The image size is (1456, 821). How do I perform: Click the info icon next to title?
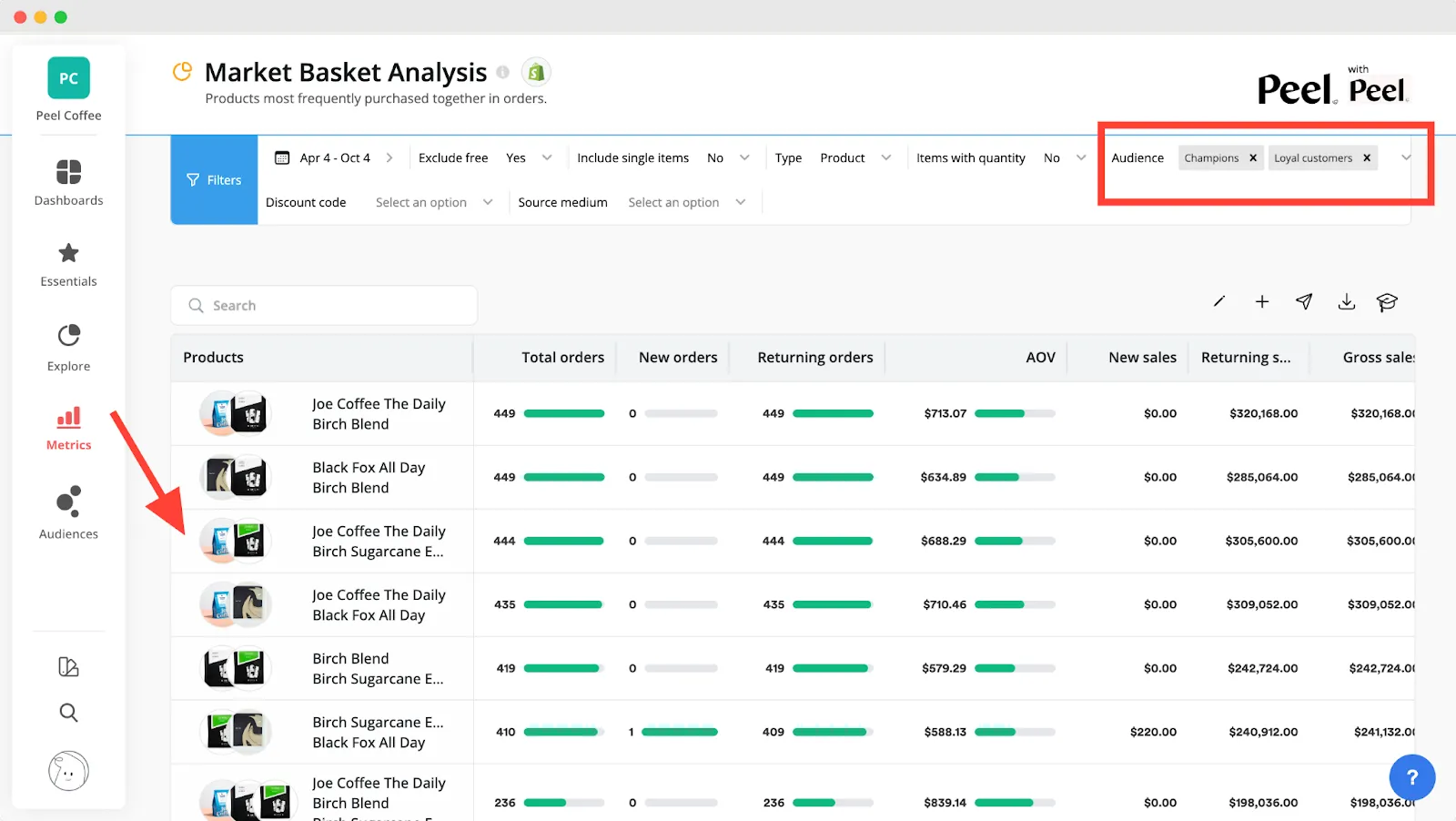point(502,72)
